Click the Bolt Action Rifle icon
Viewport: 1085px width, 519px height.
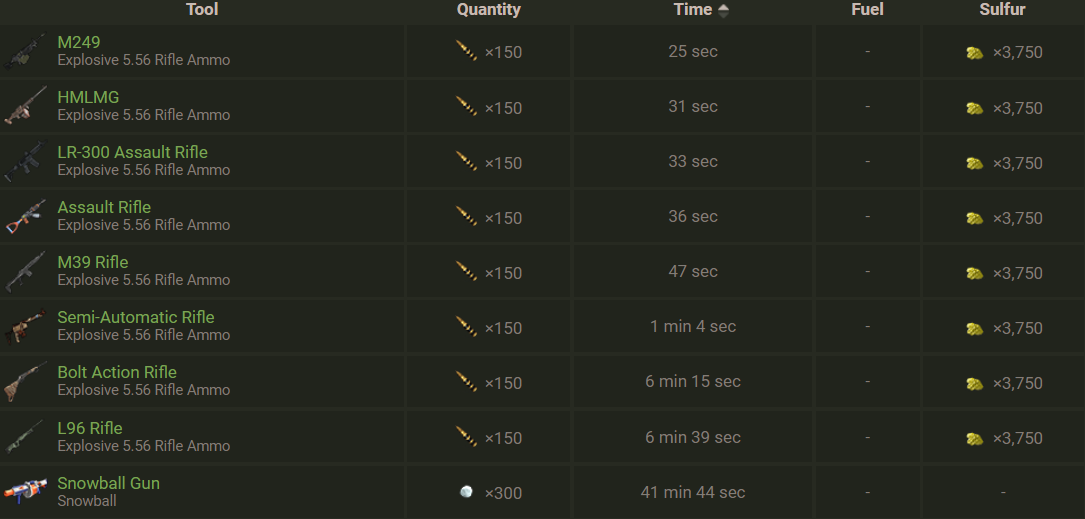point(24,382)
